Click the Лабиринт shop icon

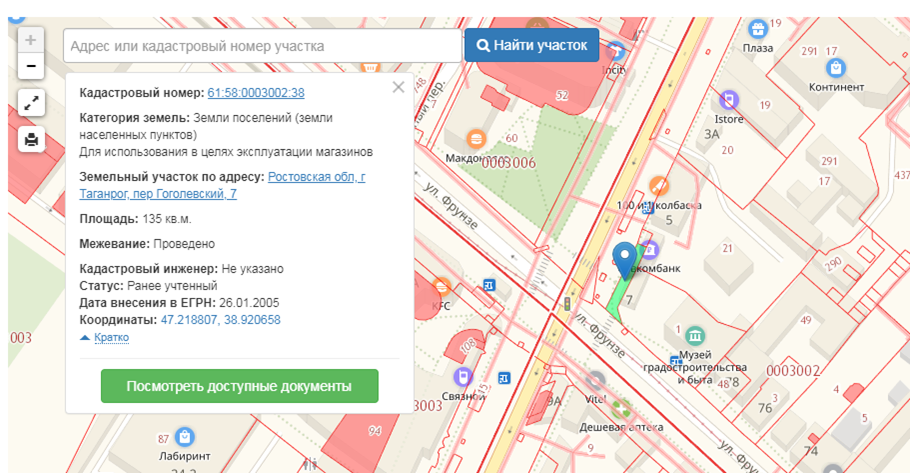[183, 436]
